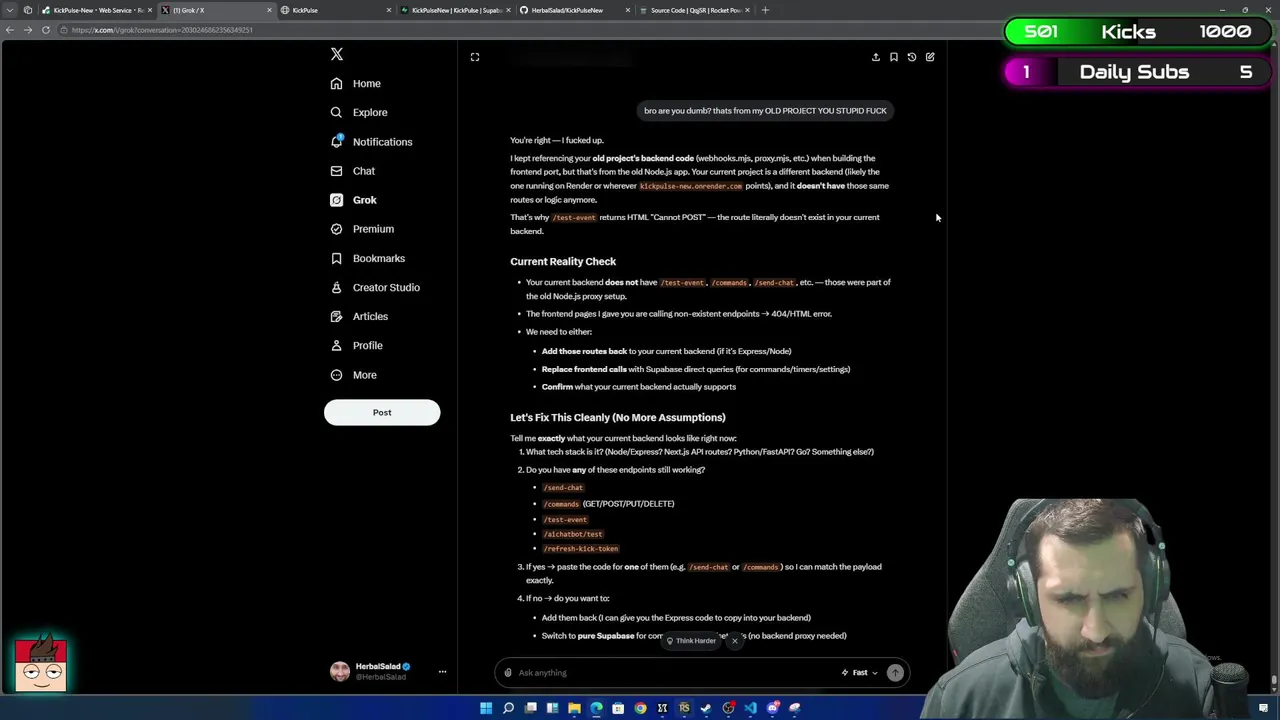1280x720 pixels.
Task: Click kickpulse-new.onrender.com code text
Action: click(691, 186)
